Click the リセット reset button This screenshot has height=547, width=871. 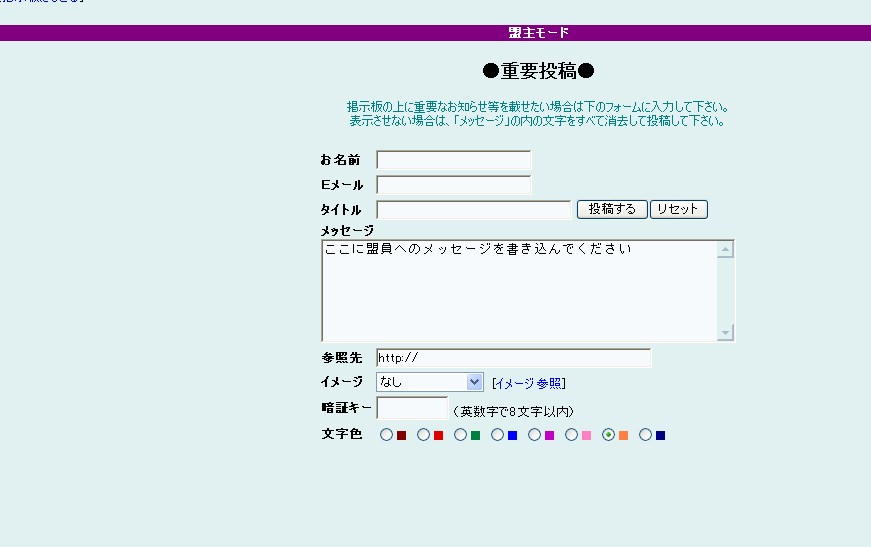pos(679,210)
